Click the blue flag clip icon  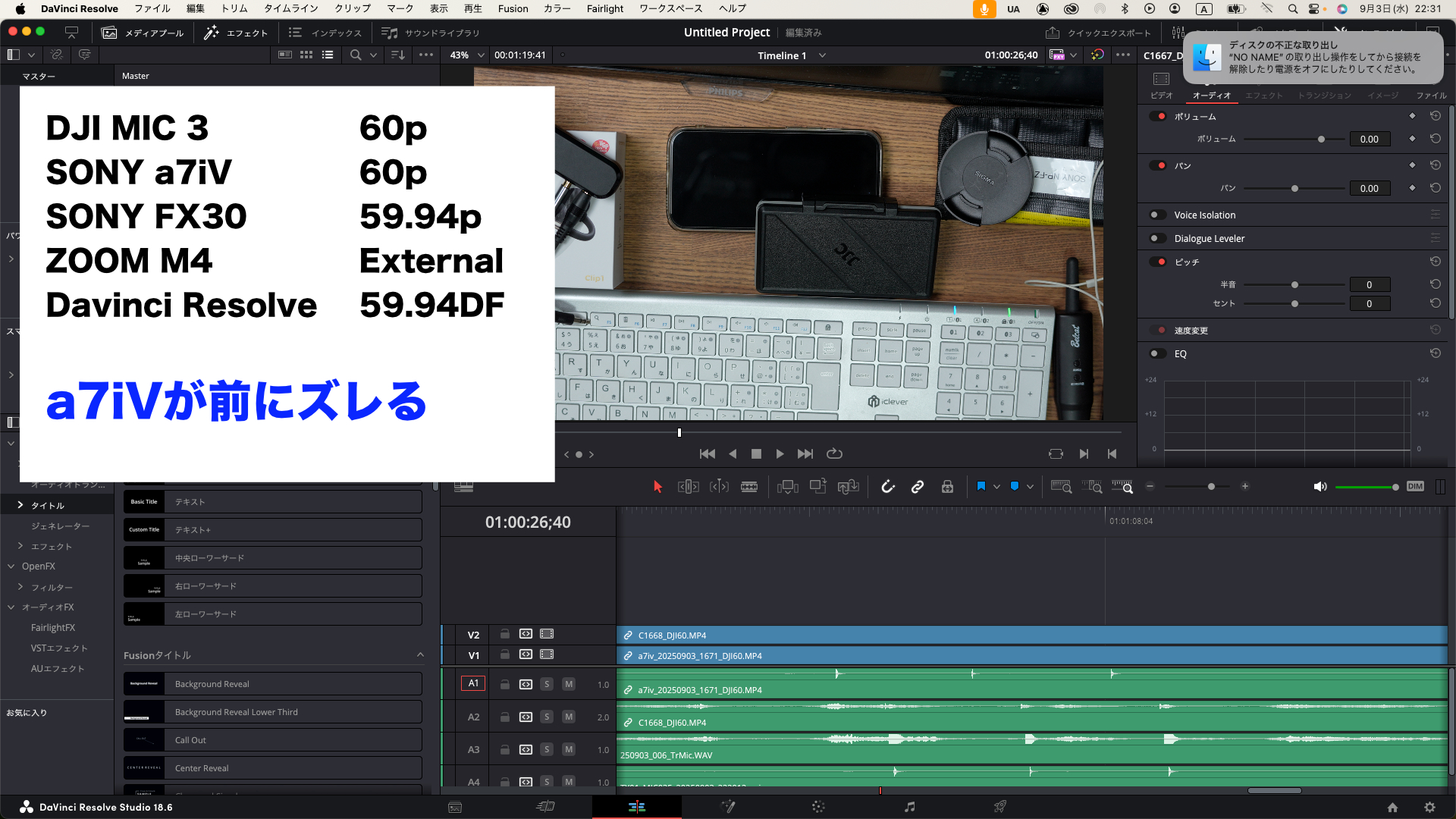pyautogui.click(x=981, y=487)
